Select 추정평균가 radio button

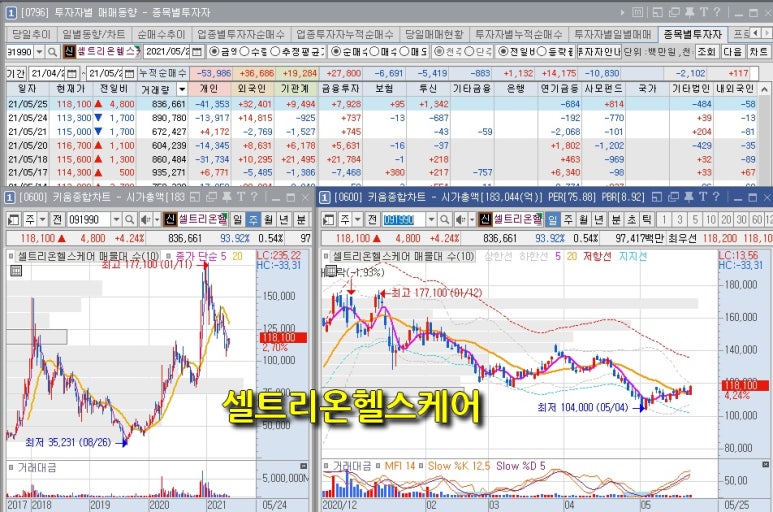click(275, 51)
